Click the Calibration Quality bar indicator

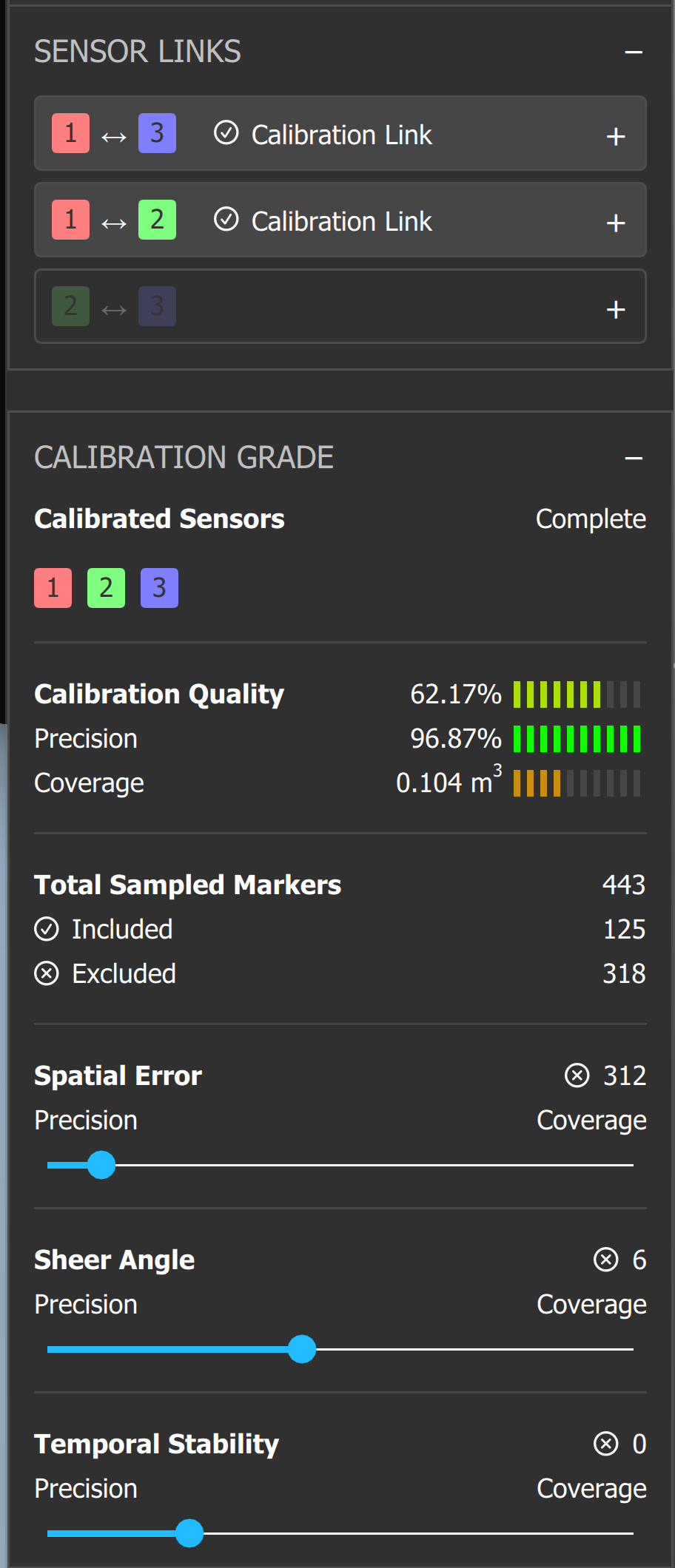[x=577, y=695]
